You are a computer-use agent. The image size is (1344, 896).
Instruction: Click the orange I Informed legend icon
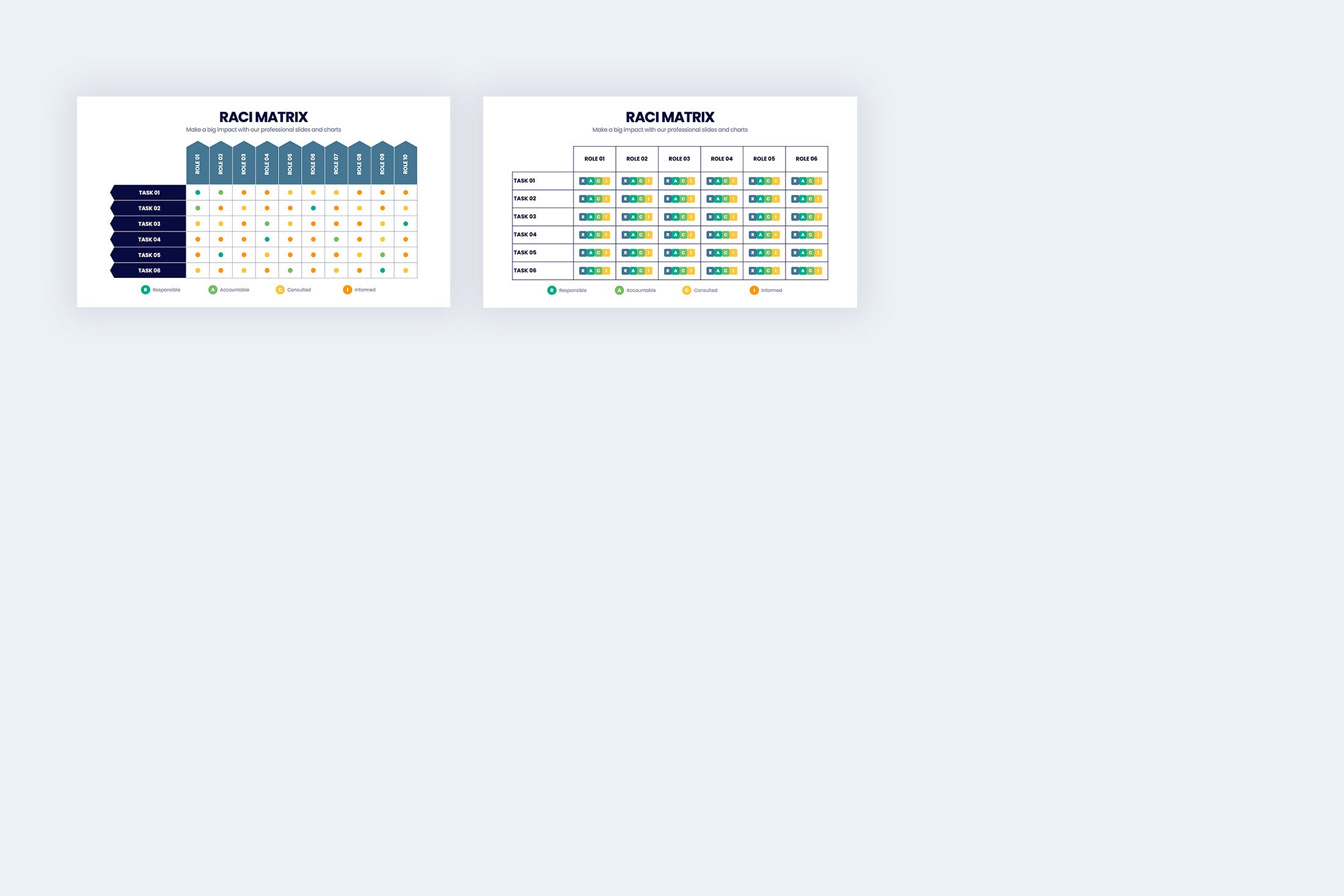[x=348, y=290]
